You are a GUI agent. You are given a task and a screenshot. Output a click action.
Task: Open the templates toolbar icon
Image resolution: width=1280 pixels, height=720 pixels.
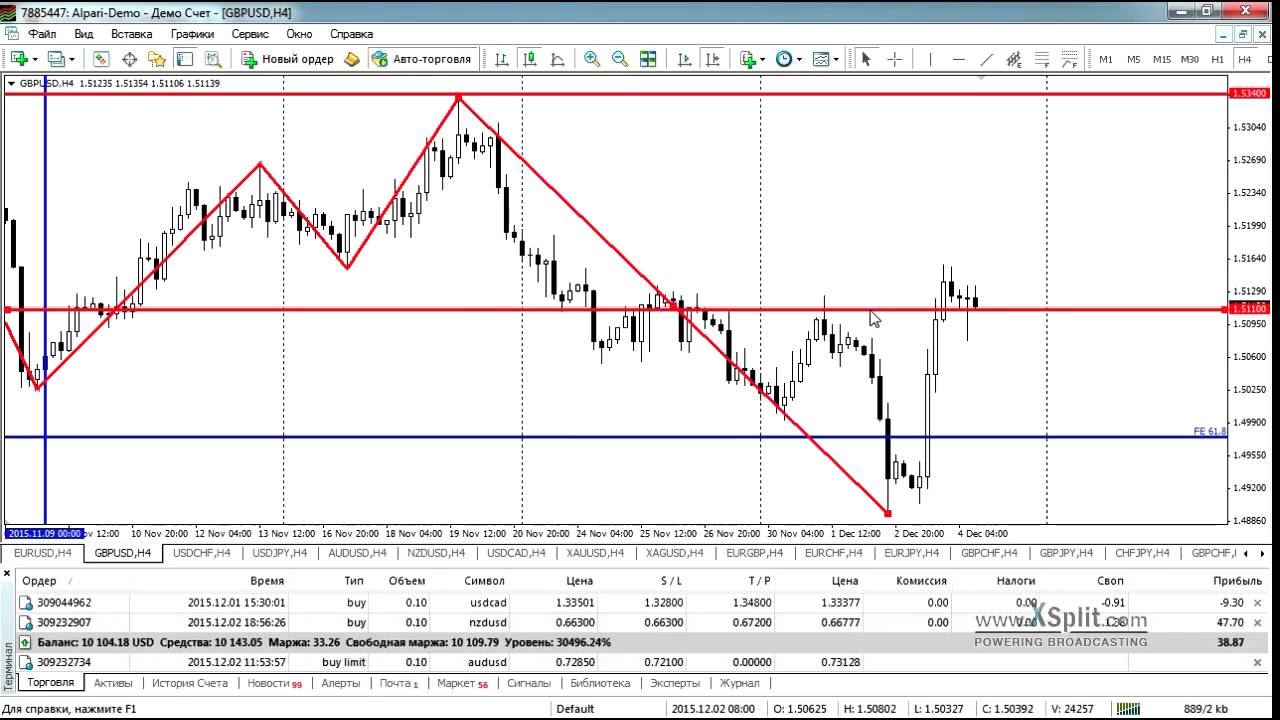821,59
